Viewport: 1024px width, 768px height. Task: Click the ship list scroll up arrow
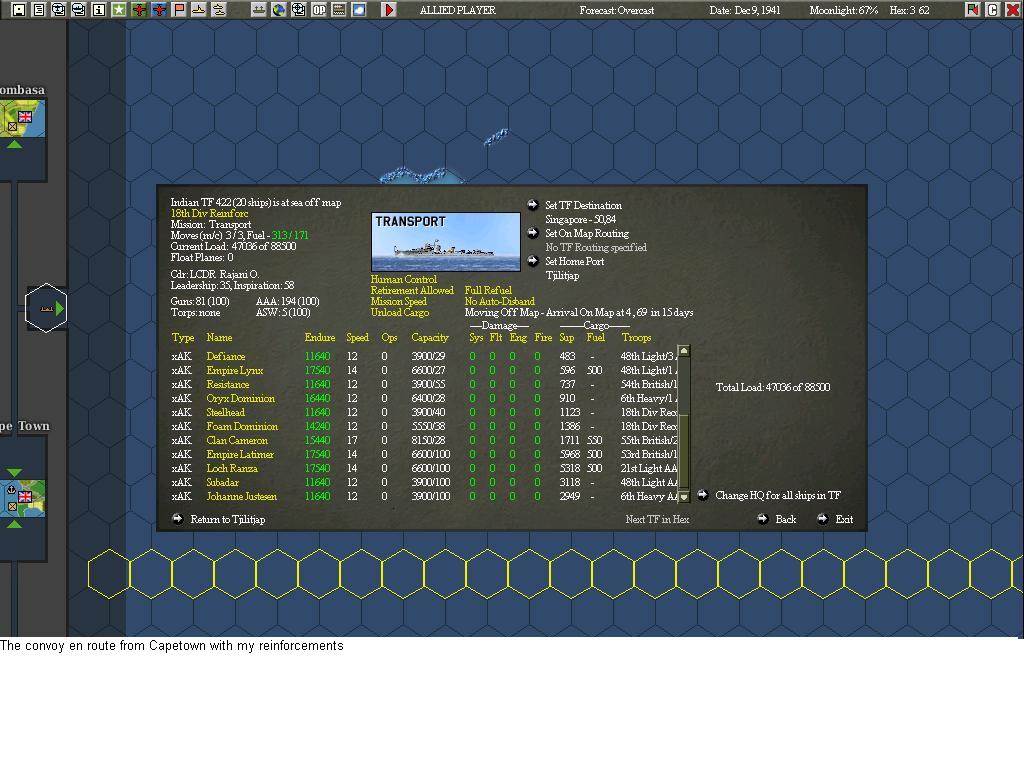tap(684, 351)
